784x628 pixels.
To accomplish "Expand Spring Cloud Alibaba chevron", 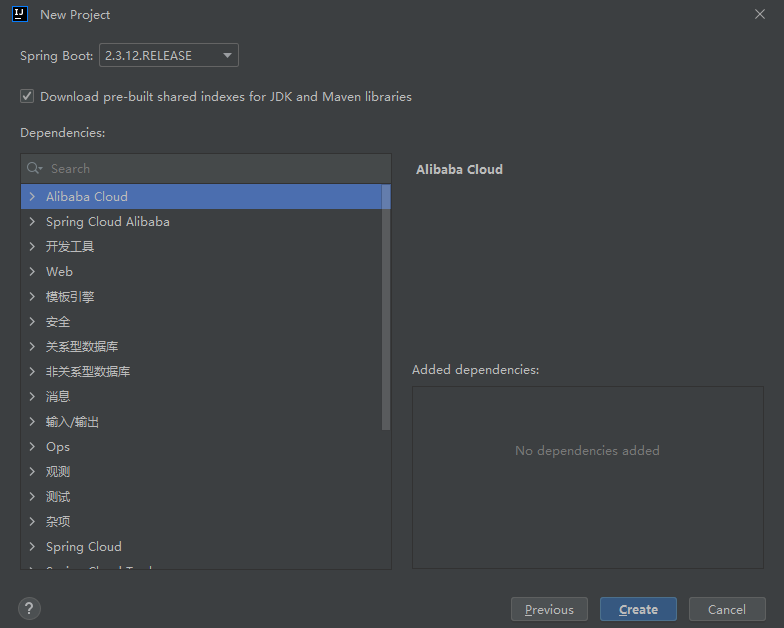I will click(32, 222).
